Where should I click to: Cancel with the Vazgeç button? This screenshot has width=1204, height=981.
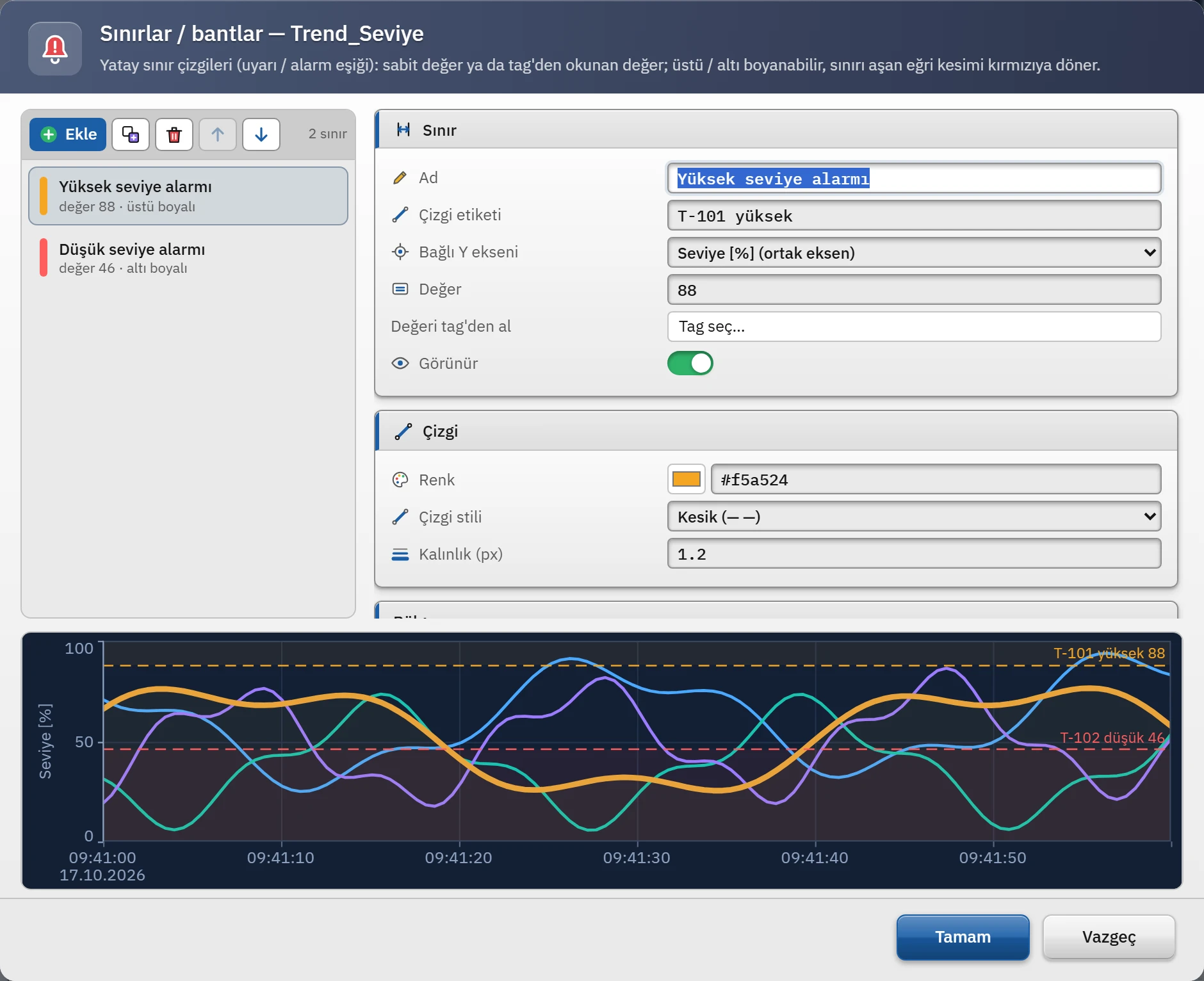(1109, 937)
